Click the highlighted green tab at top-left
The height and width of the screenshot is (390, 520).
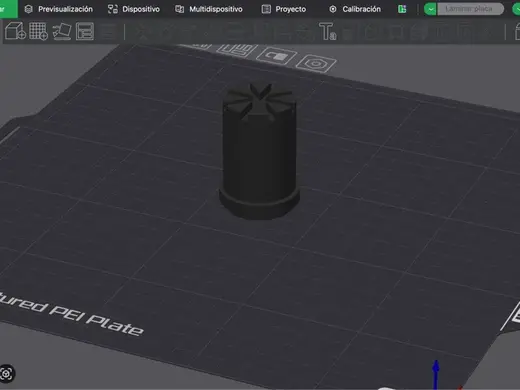[x=8, y=9]
